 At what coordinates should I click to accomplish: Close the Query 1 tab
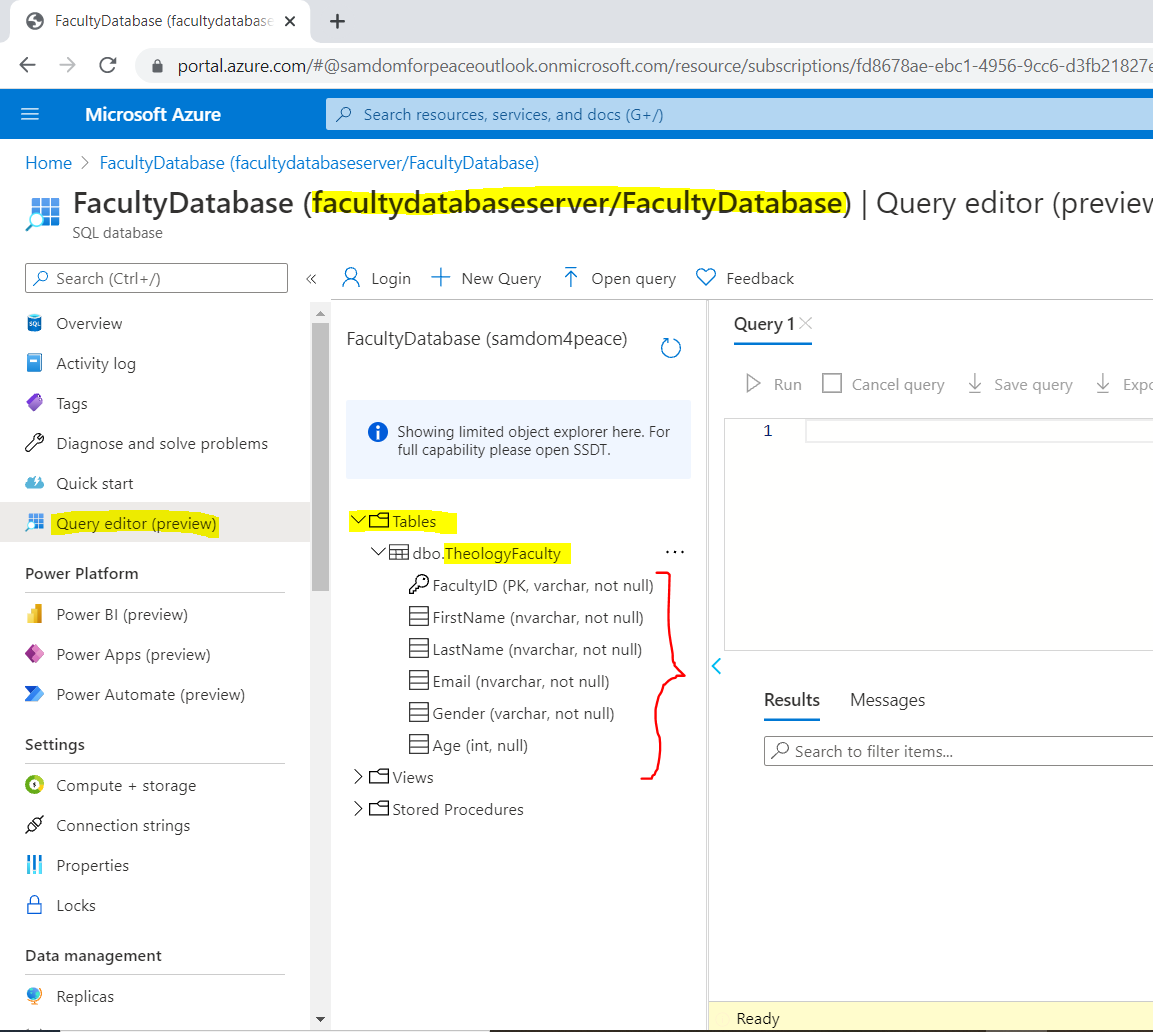pyautogui.click(x=806, y=322)
